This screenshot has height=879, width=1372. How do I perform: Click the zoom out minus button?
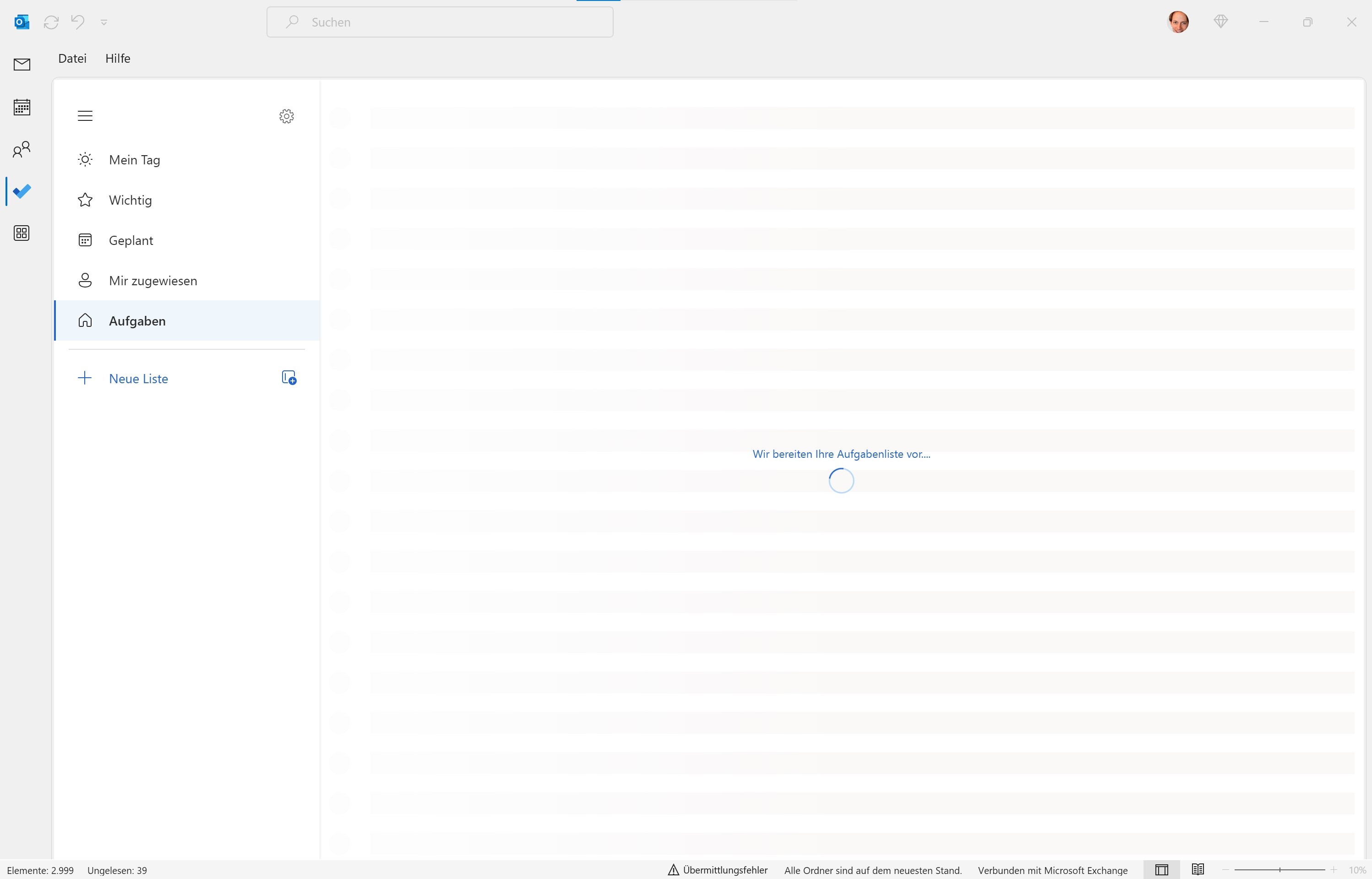point(1225,870)
